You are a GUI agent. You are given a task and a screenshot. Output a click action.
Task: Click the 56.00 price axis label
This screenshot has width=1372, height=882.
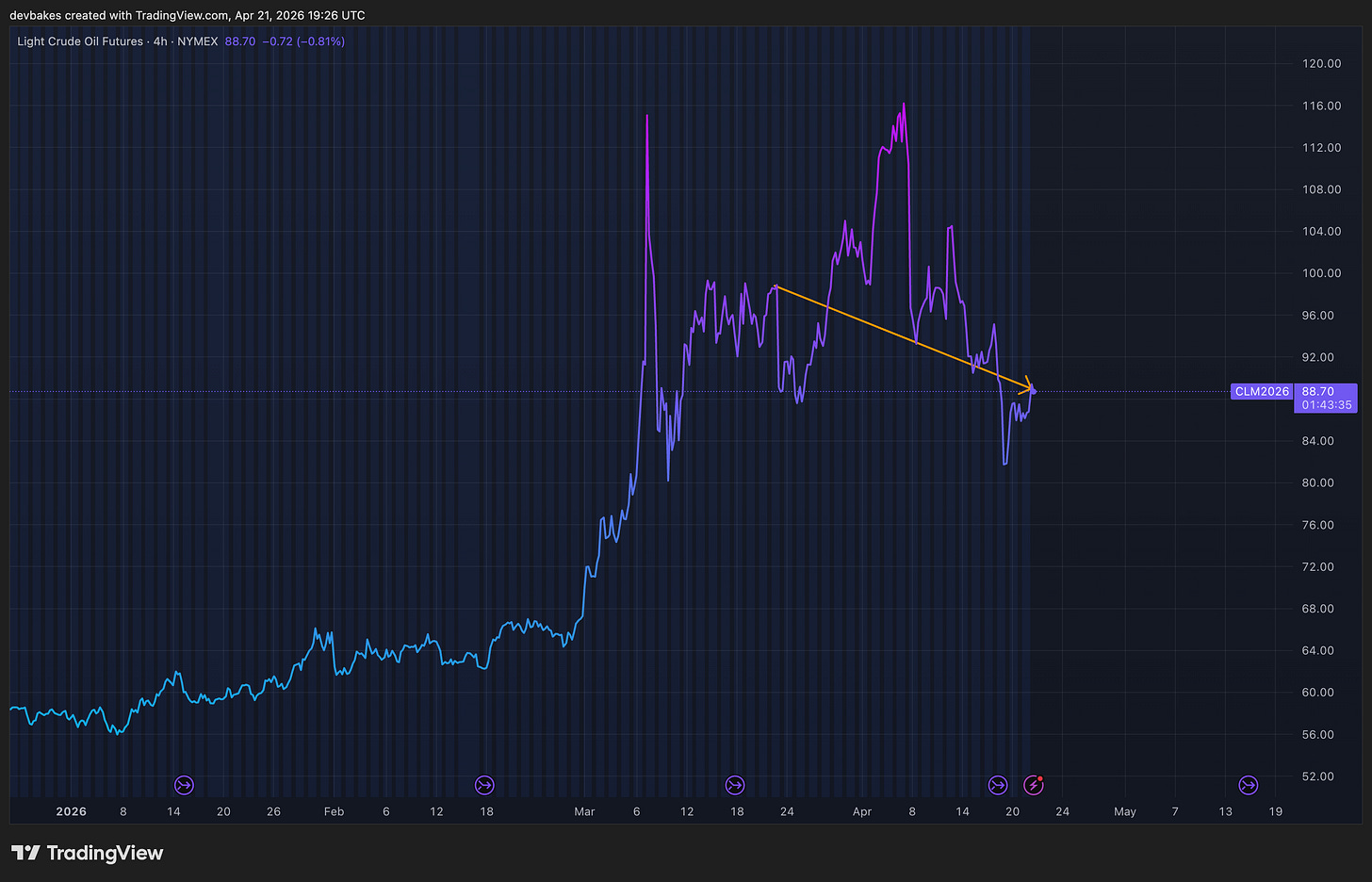coord(1318,734)
